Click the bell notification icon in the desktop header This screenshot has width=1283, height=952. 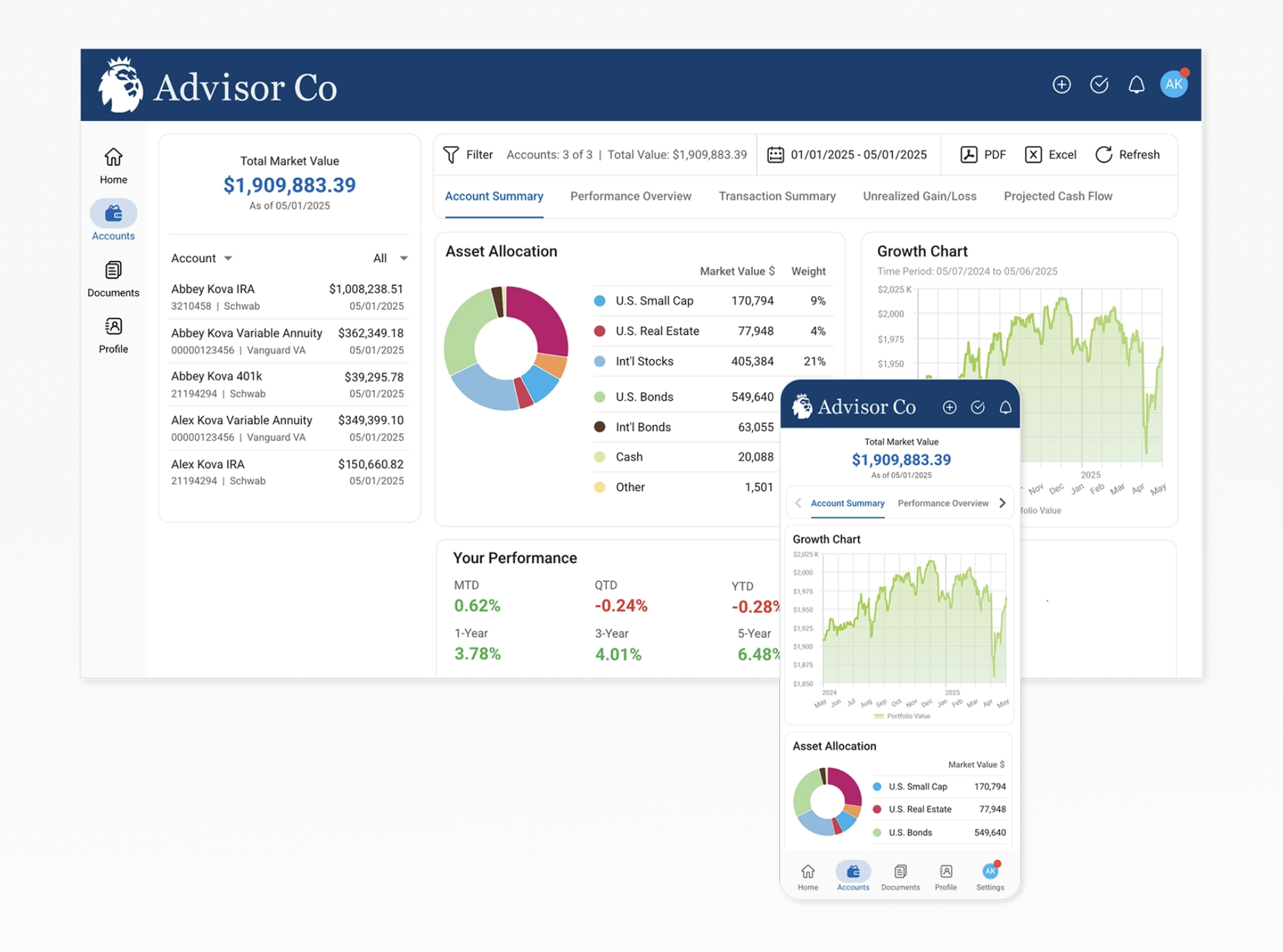click(x=1136, y=84)
